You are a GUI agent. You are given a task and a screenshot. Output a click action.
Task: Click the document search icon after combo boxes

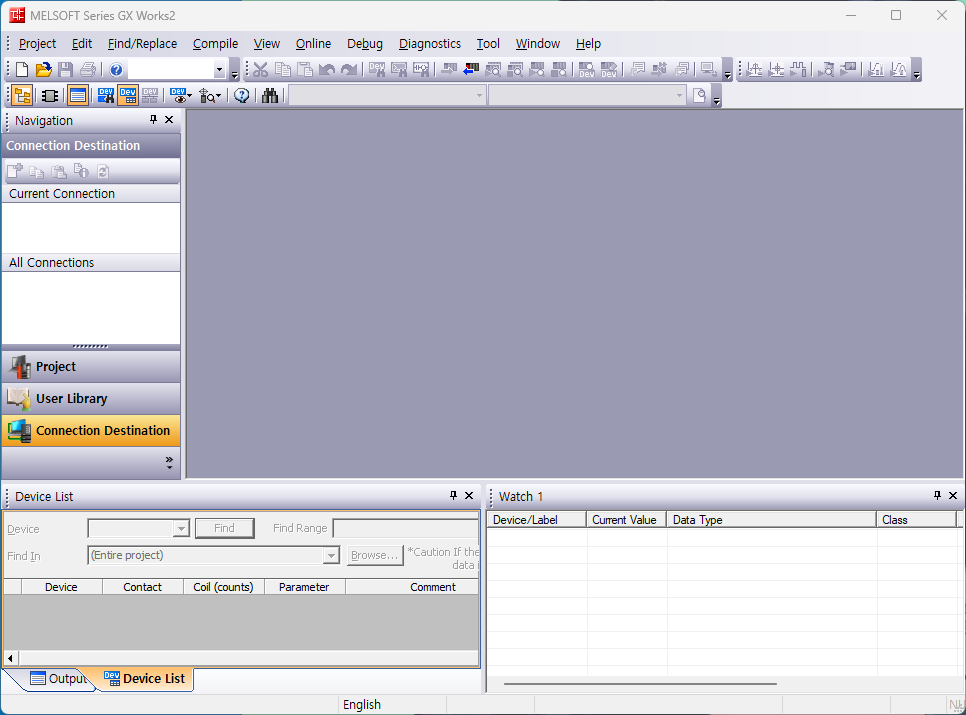pos(699,95)
